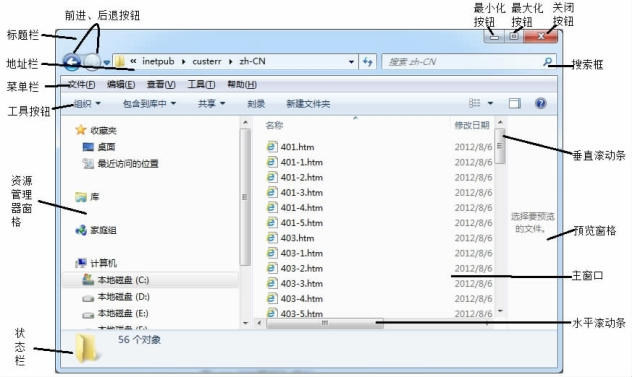Image resolution: width=632 pixels, height=377 pixels.
Task: Select 家庭组 in the navigation pane
Action: [103, 230]
